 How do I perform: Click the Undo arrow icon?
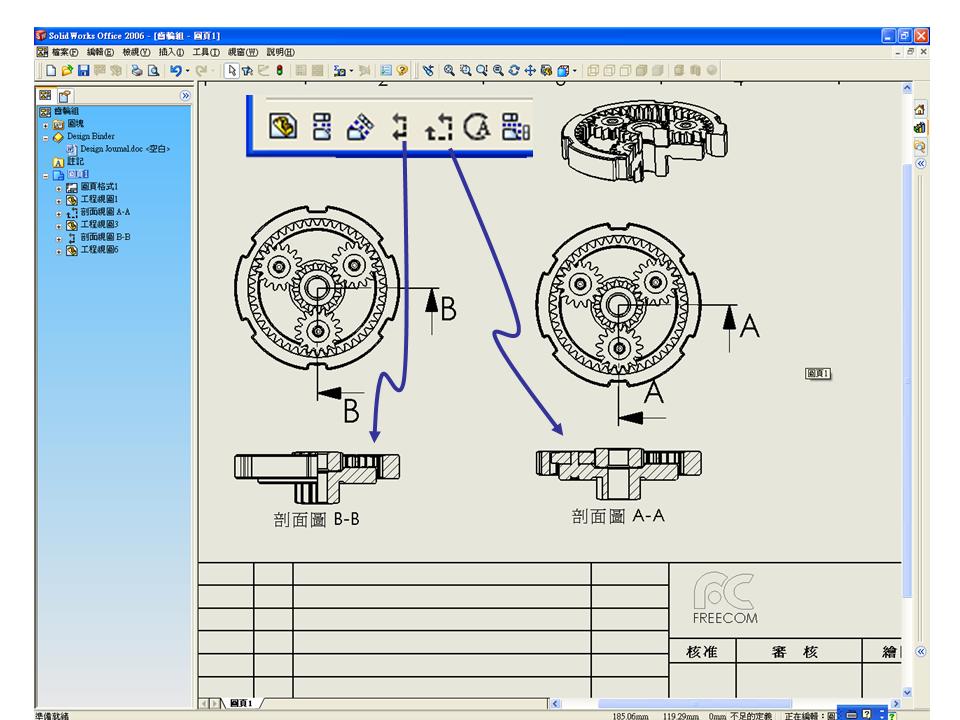pos(176,70)
